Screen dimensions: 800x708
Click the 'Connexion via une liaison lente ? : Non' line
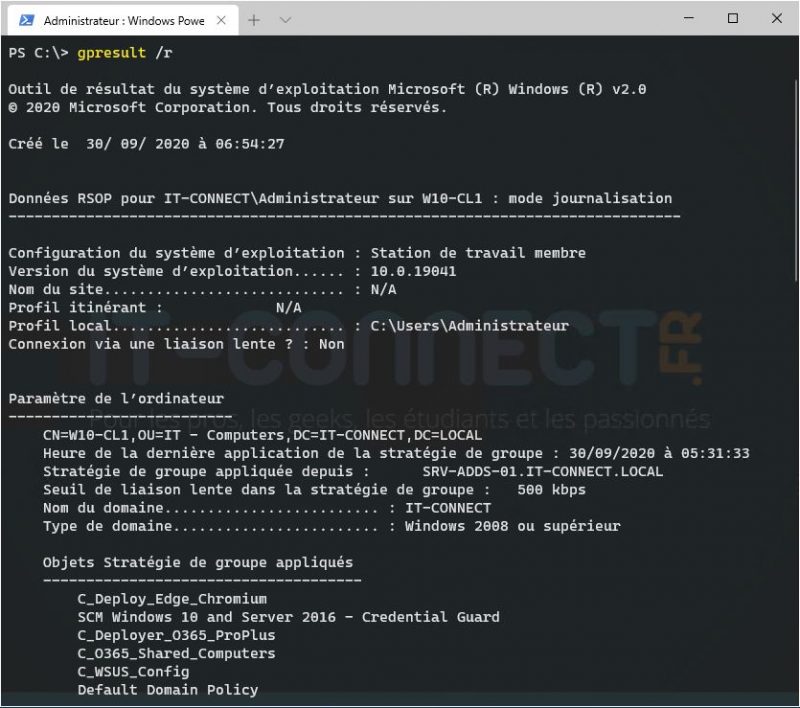coord(177,344)
